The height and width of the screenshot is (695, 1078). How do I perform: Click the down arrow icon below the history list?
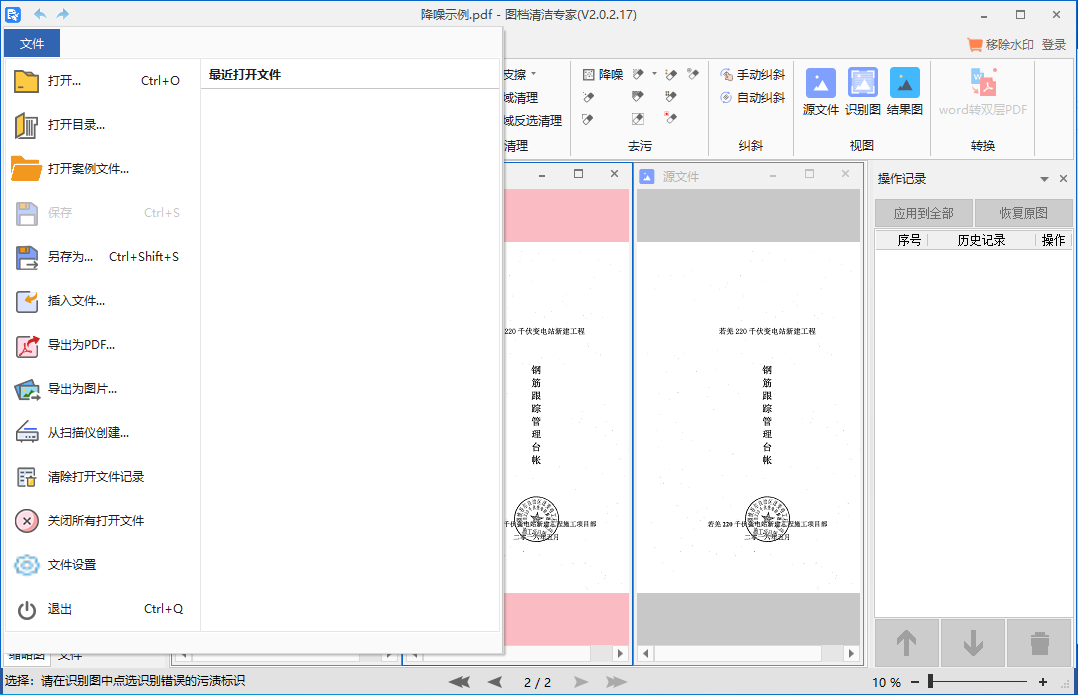pos(972,643)
